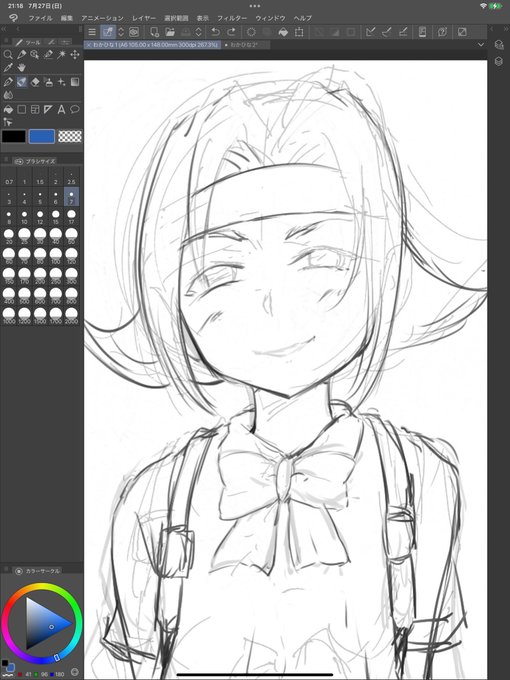Viewport: 510px width, 680px height.
Task: Open the ヘルプ (Help) menu
Action: coord(302,18)
